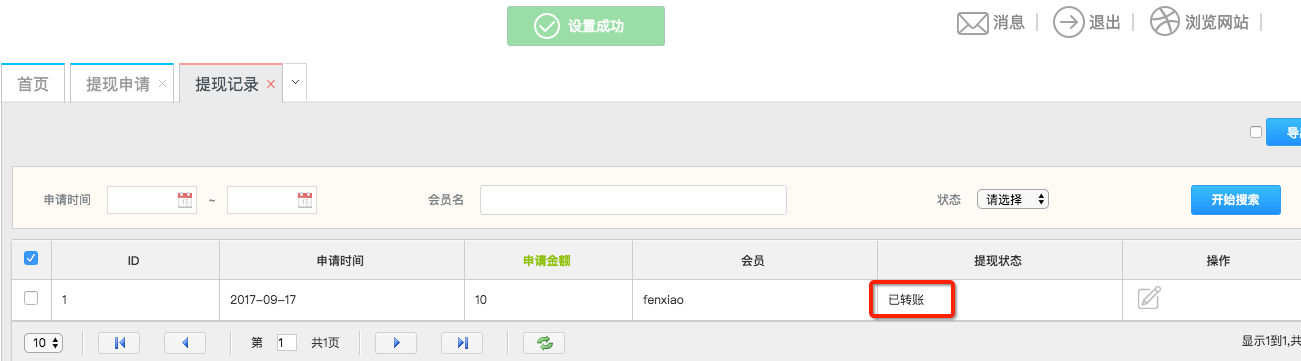1301x361 pixels.
Task: Click the 开始搜索 button
Action: click(x=1235, y=200)
